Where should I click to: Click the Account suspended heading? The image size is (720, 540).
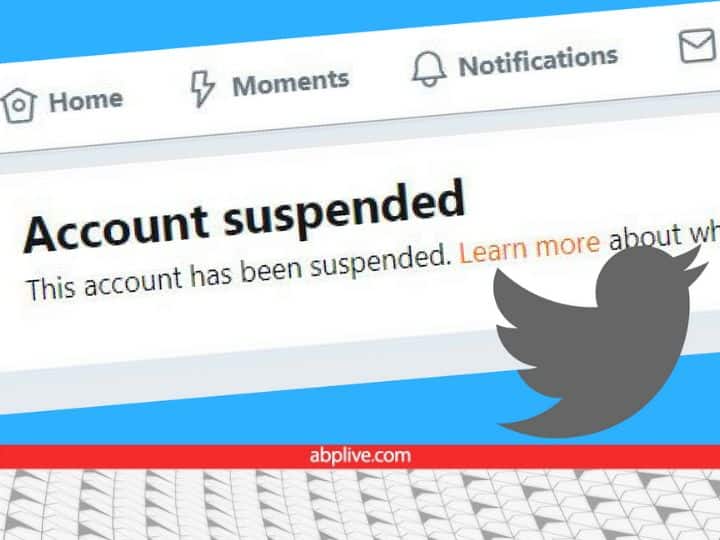point(244,217)
